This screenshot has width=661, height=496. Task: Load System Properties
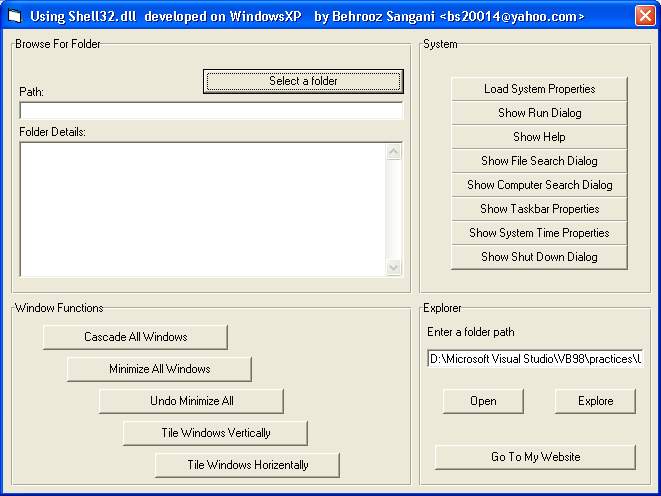point(539,89)
